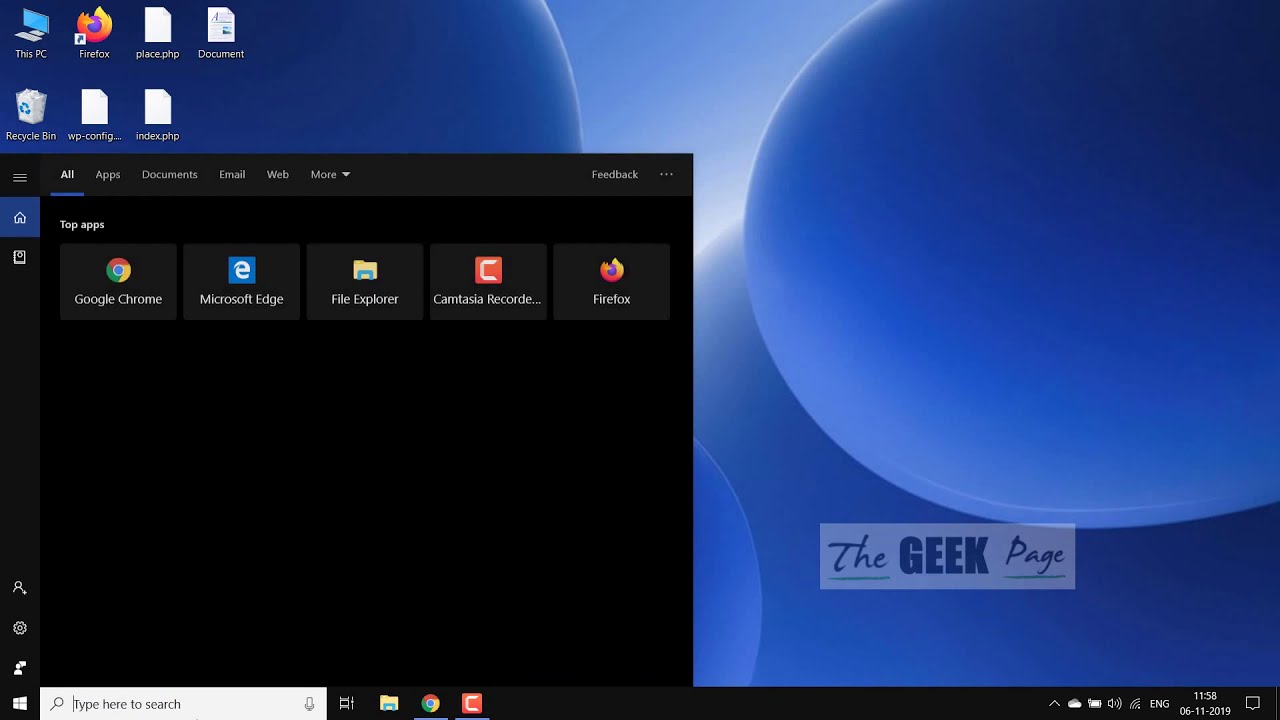The height and width of the screenshot is (720, 1280).
Task: Switch to Chrome on the taskbar
Action: pos(430,704)
